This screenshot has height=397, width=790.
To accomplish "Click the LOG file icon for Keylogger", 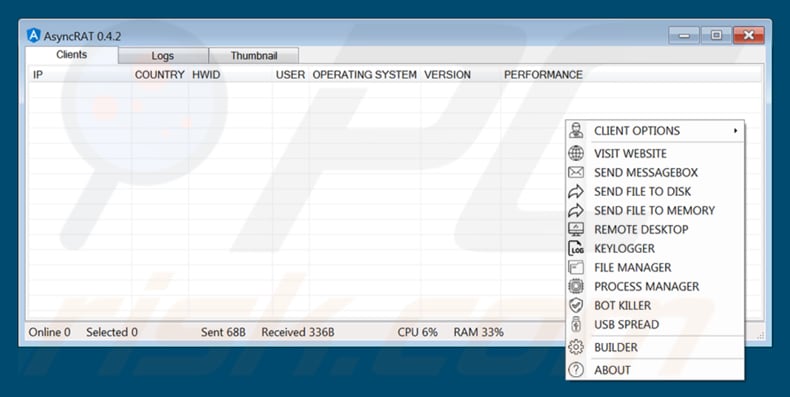I will pyautogui.click(x=576, y=248).
